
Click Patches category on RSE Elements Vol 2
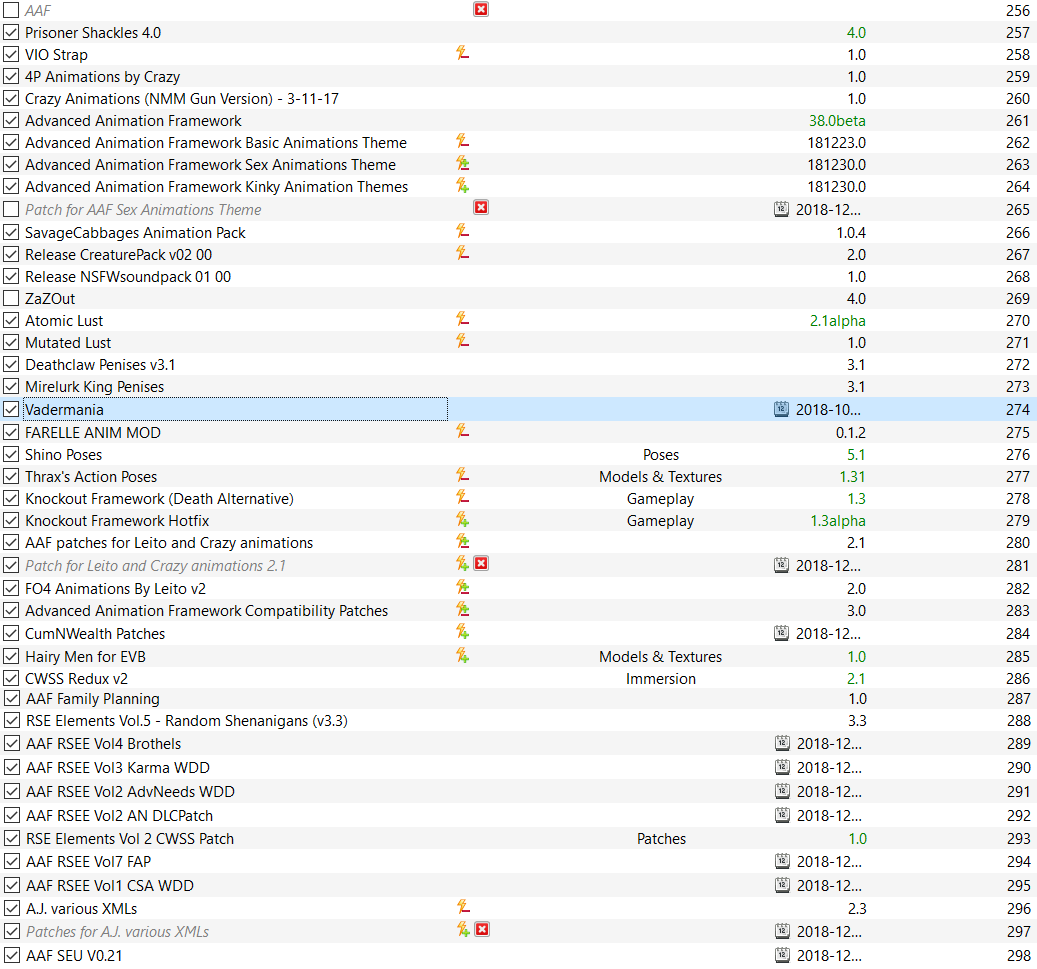point(661,838)
